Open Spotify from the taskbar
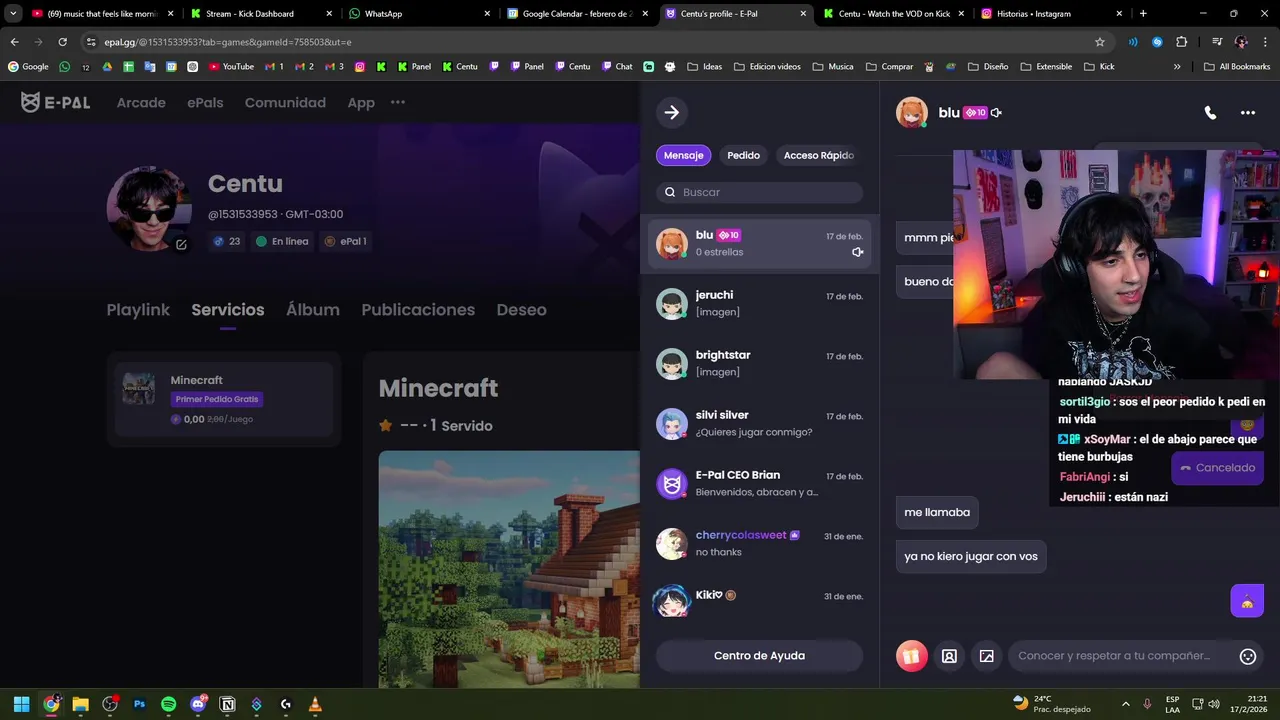Screen dimensions: 1280x720 pyautogui.click(x=168, y=704)
